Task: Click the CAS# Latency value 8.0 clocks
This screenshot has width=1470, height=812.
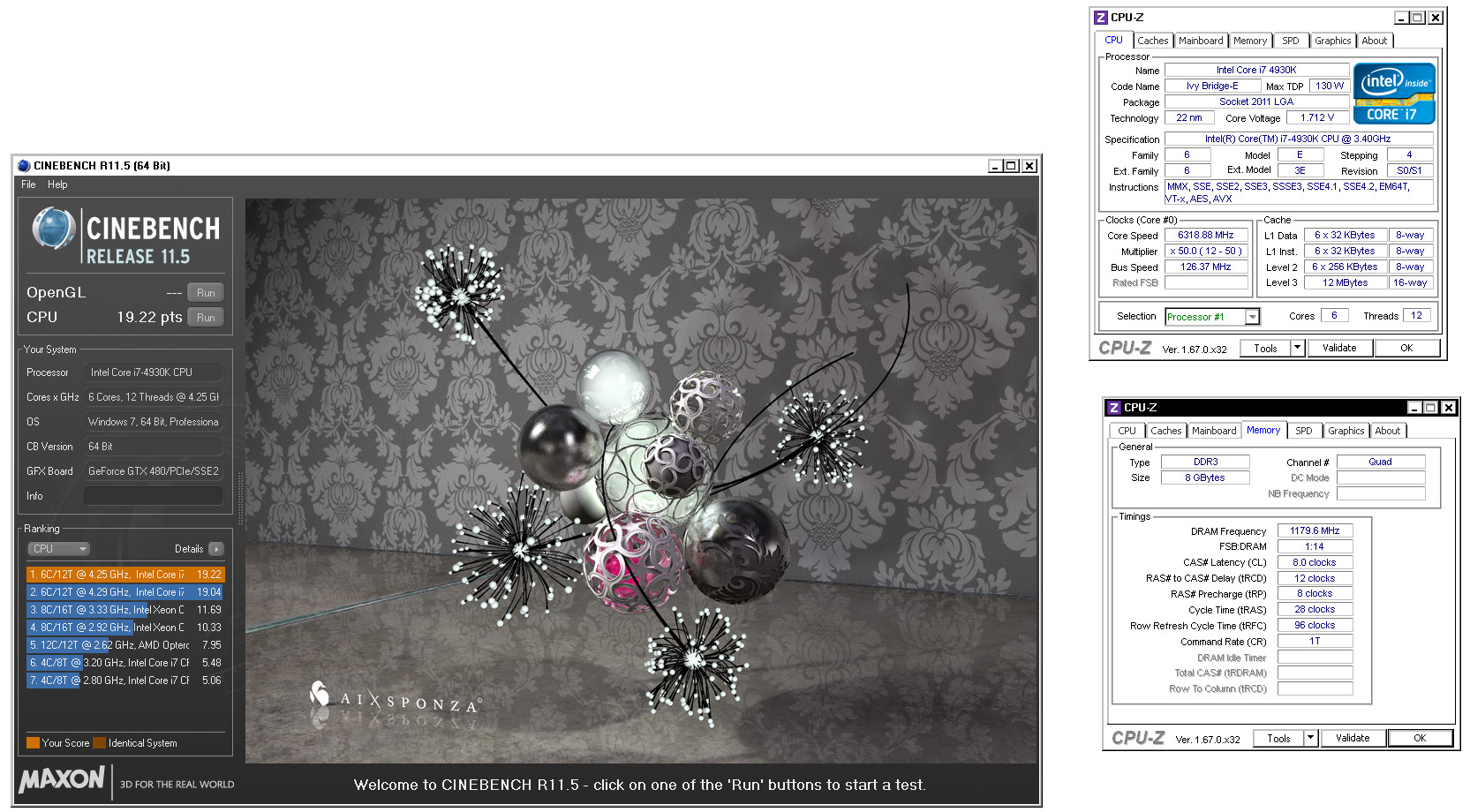Action: (1315, 562)
